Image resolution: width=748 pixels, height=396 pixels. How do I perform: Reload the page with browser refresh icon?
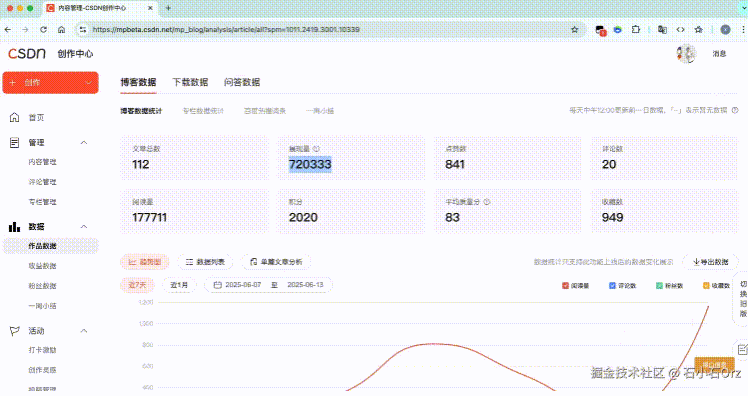click(x=43, y=30)
